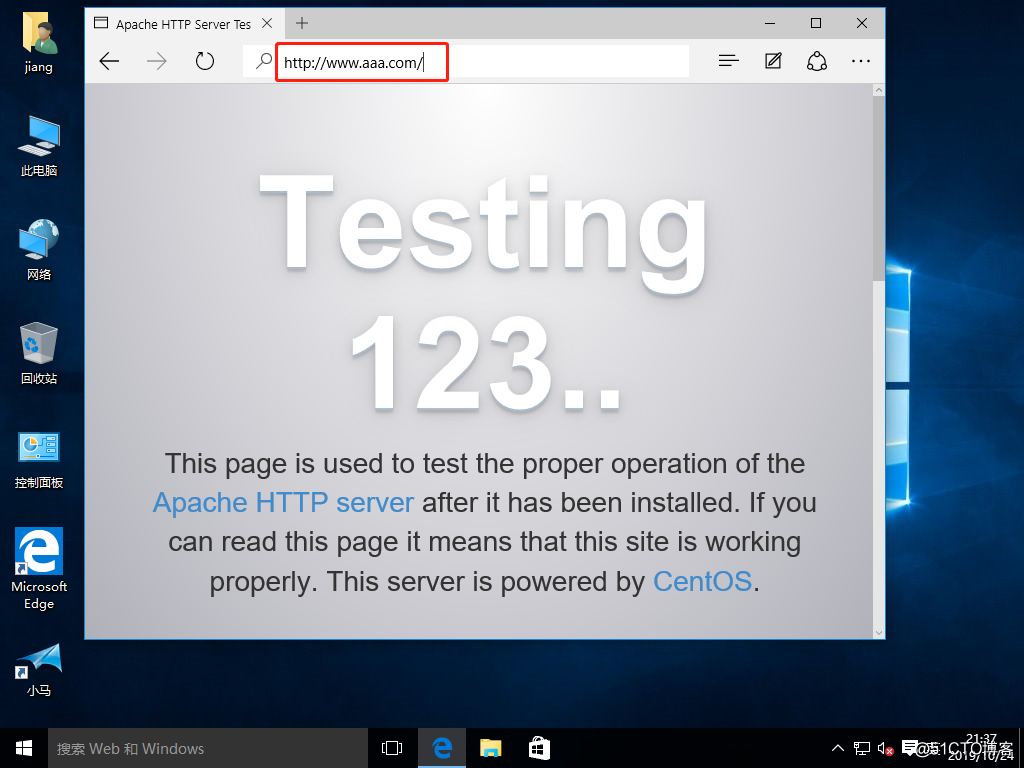Close the Edge window
Screen dimensions: 1024x768
[862, 24]
